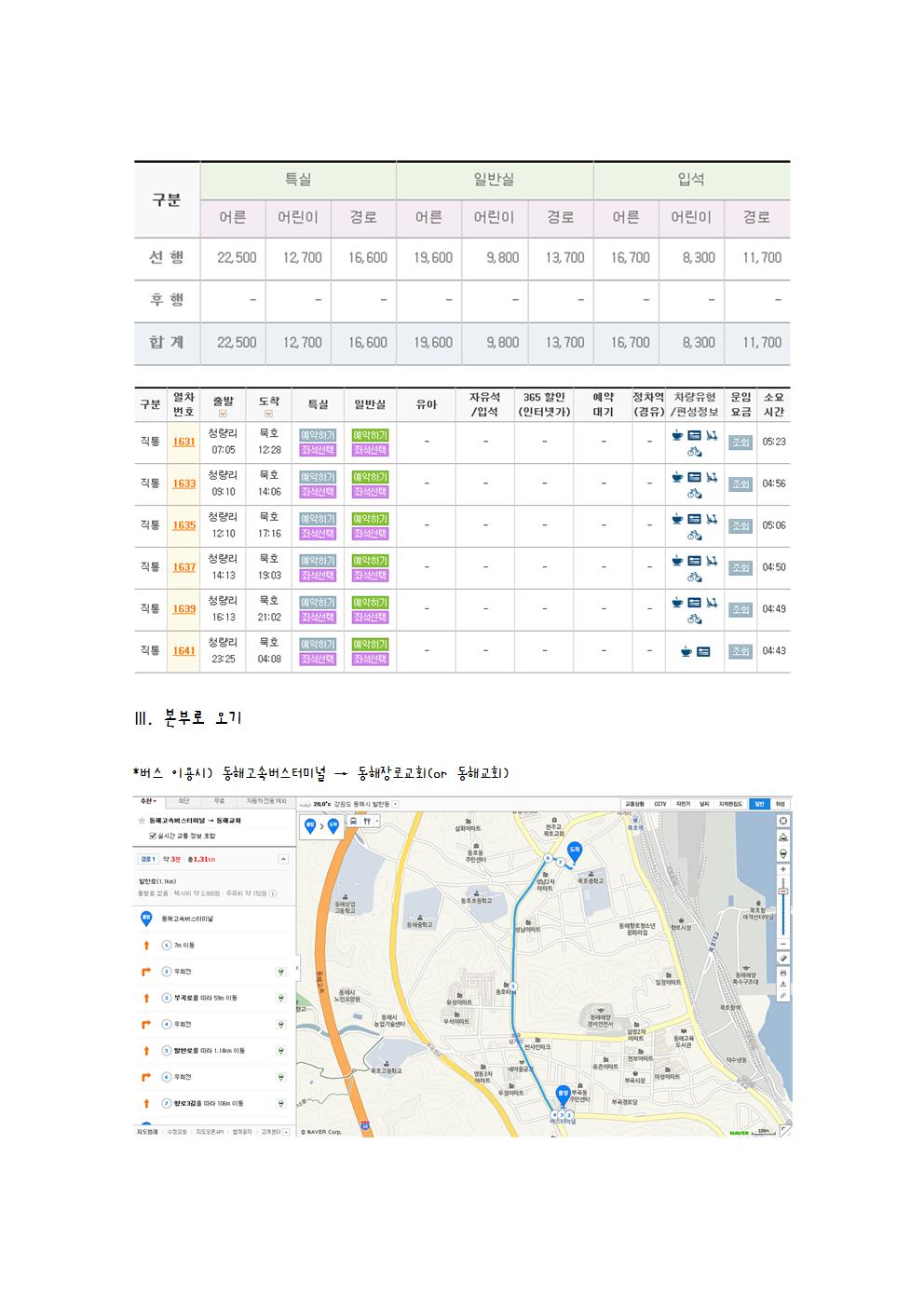
Task: Uncheck the 실시간 교통 정보 포함 checkbox
Action: point(152,836)
